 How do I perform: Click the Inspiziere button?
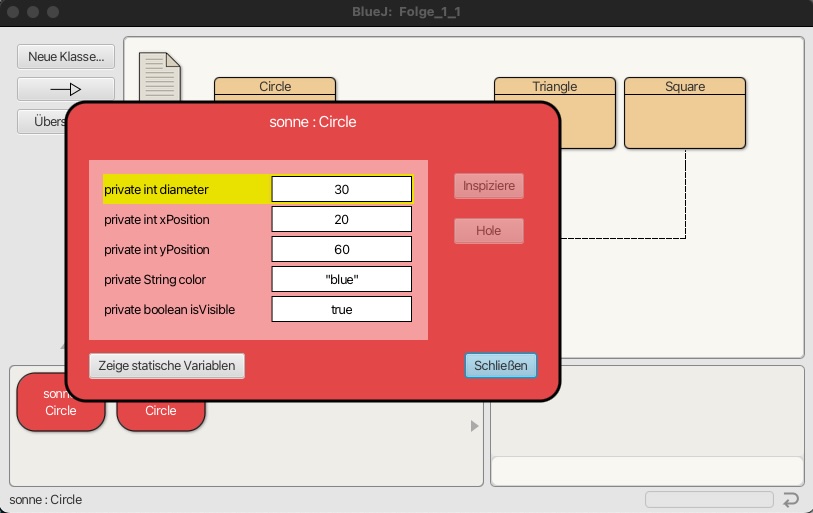pos(488,186)
